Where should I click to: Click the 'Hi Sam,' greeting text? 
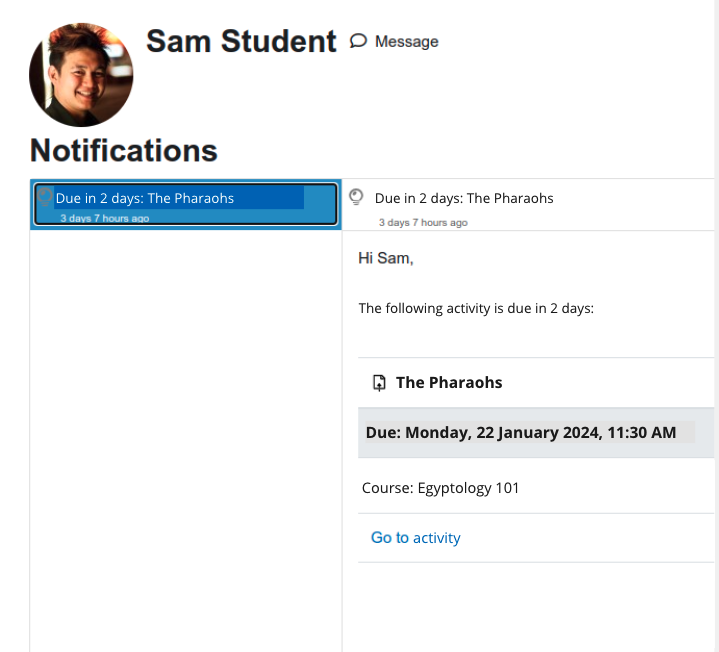pos(386,258)
